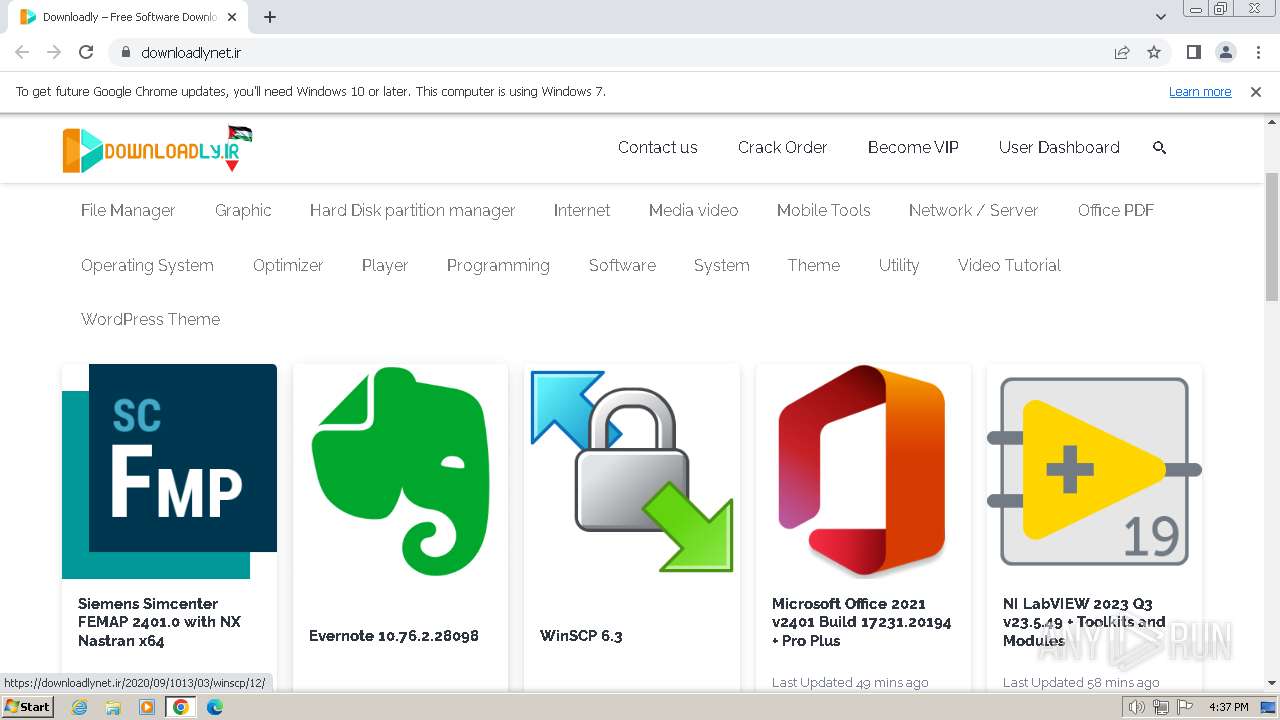Click browser back arrow
1280x720 pixels.
pos(22,52)
